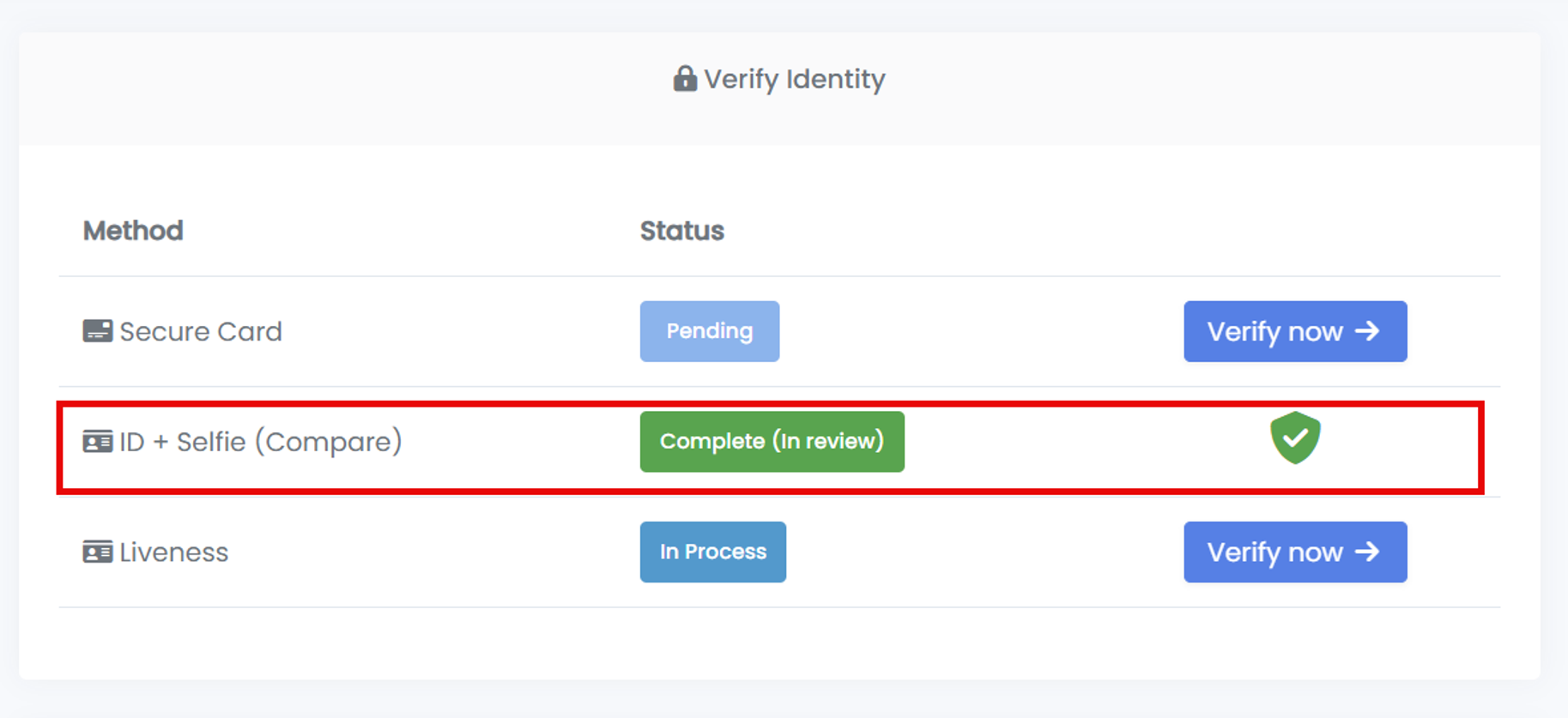Click the Secure Card credit card icon
This screenshot has height=718, width=1568.
point(97,331)
